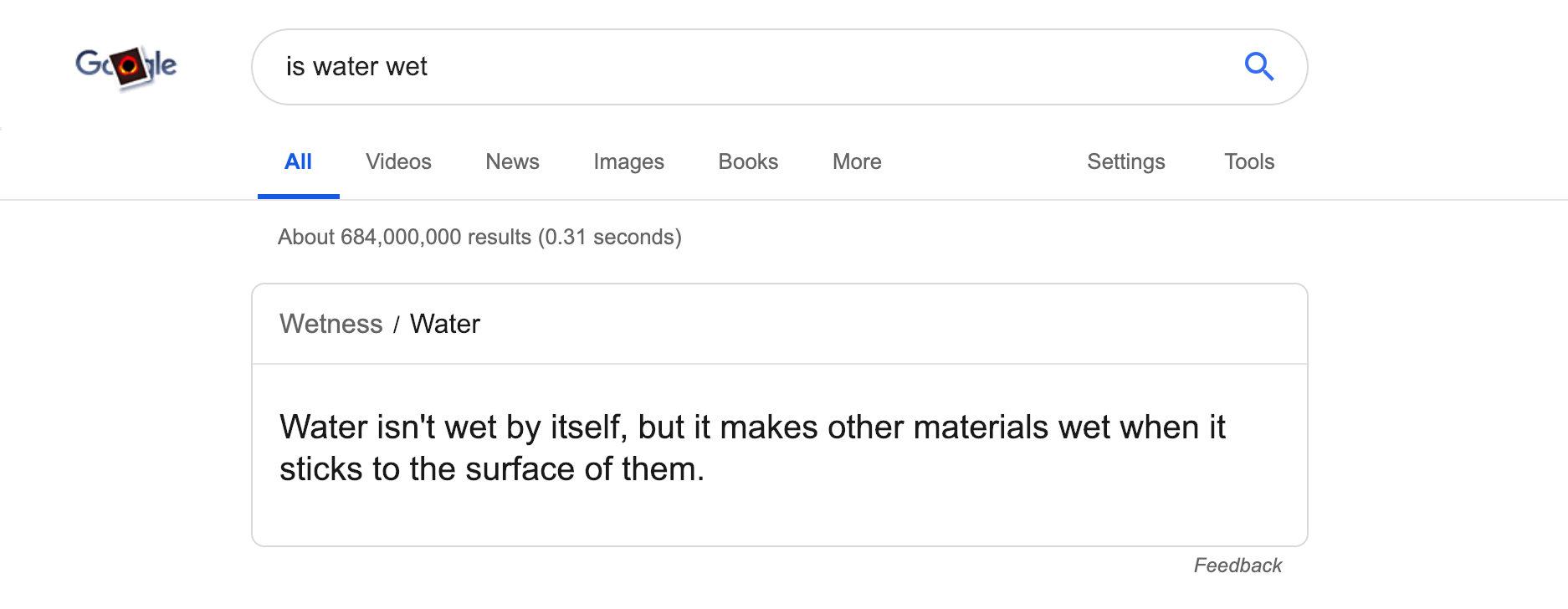Show the Books results tab
The width and height of the screenshot is (1568, 609).
[748, 162]
